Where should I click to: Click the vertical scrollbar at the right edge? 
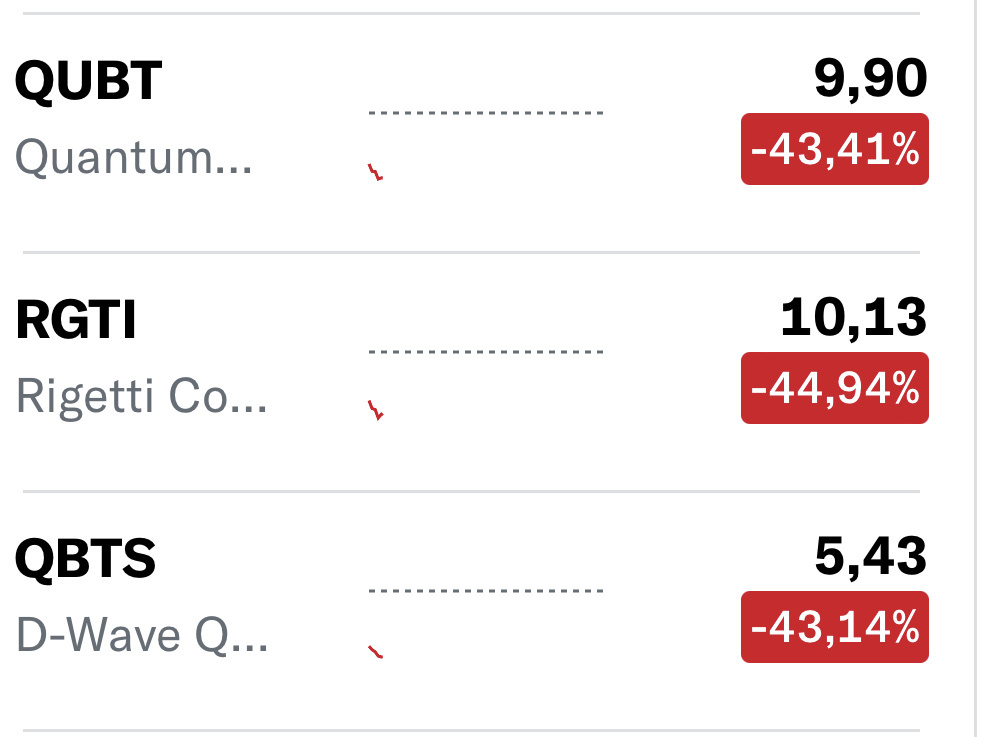(x=975, y=368)
